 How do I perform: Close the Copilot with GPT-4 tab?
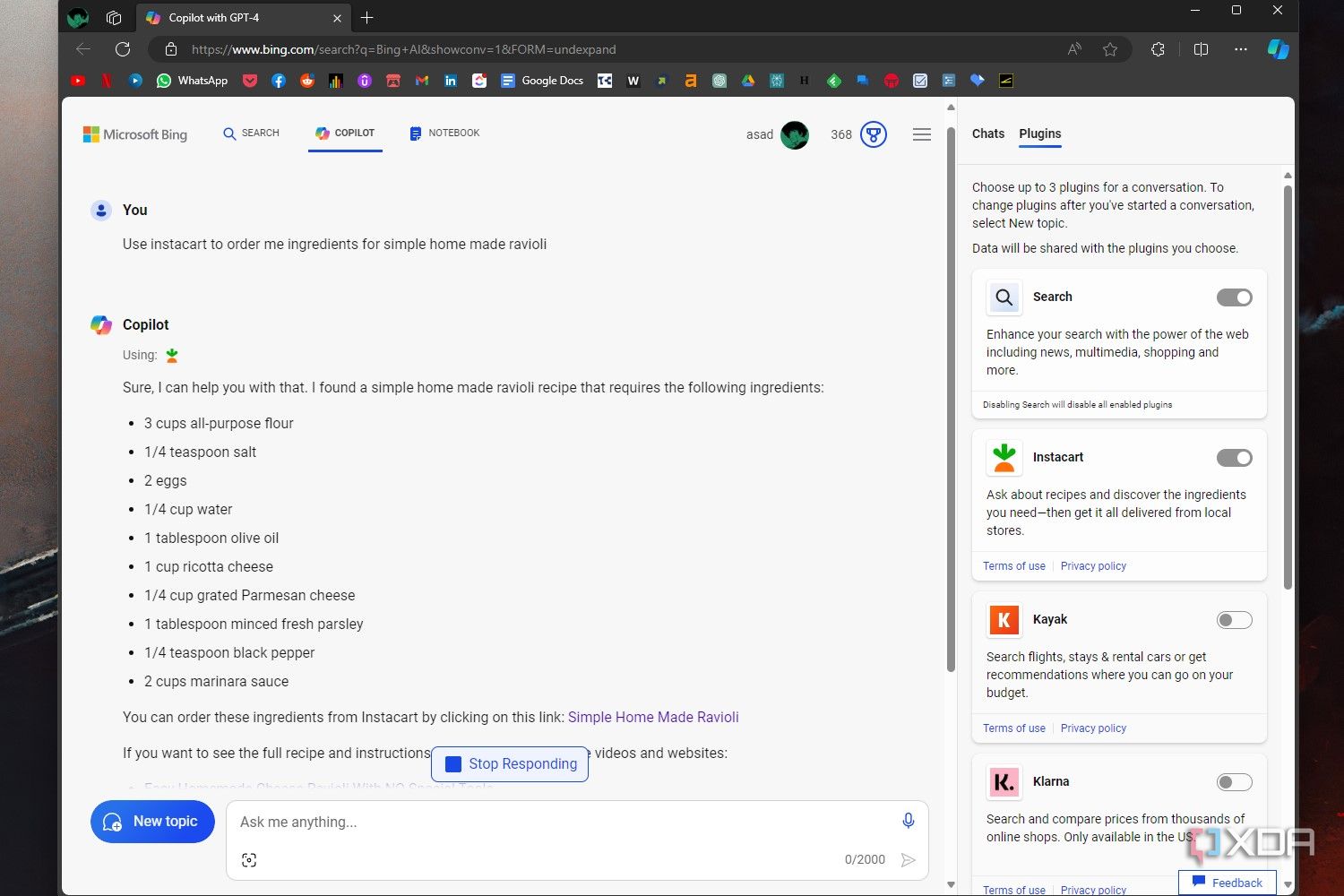coord(337,18)
